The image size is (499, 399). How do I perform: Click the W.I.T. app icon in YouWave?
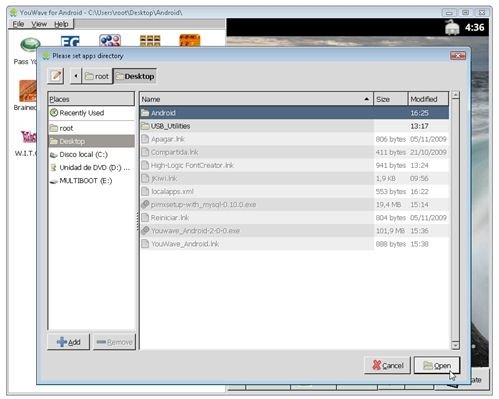(x=29, y=136)
